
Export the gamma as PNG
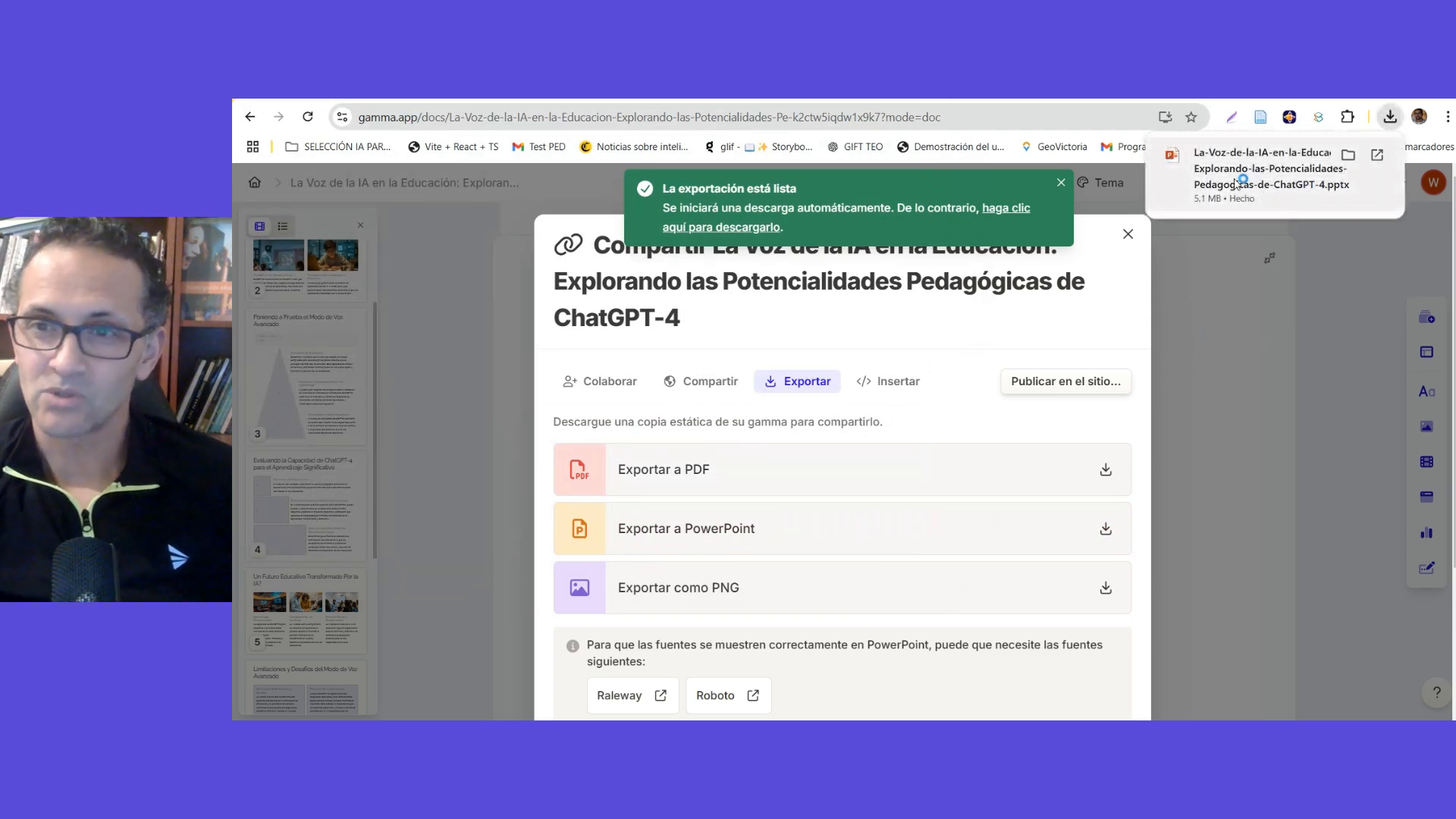[x=842, y=588]
